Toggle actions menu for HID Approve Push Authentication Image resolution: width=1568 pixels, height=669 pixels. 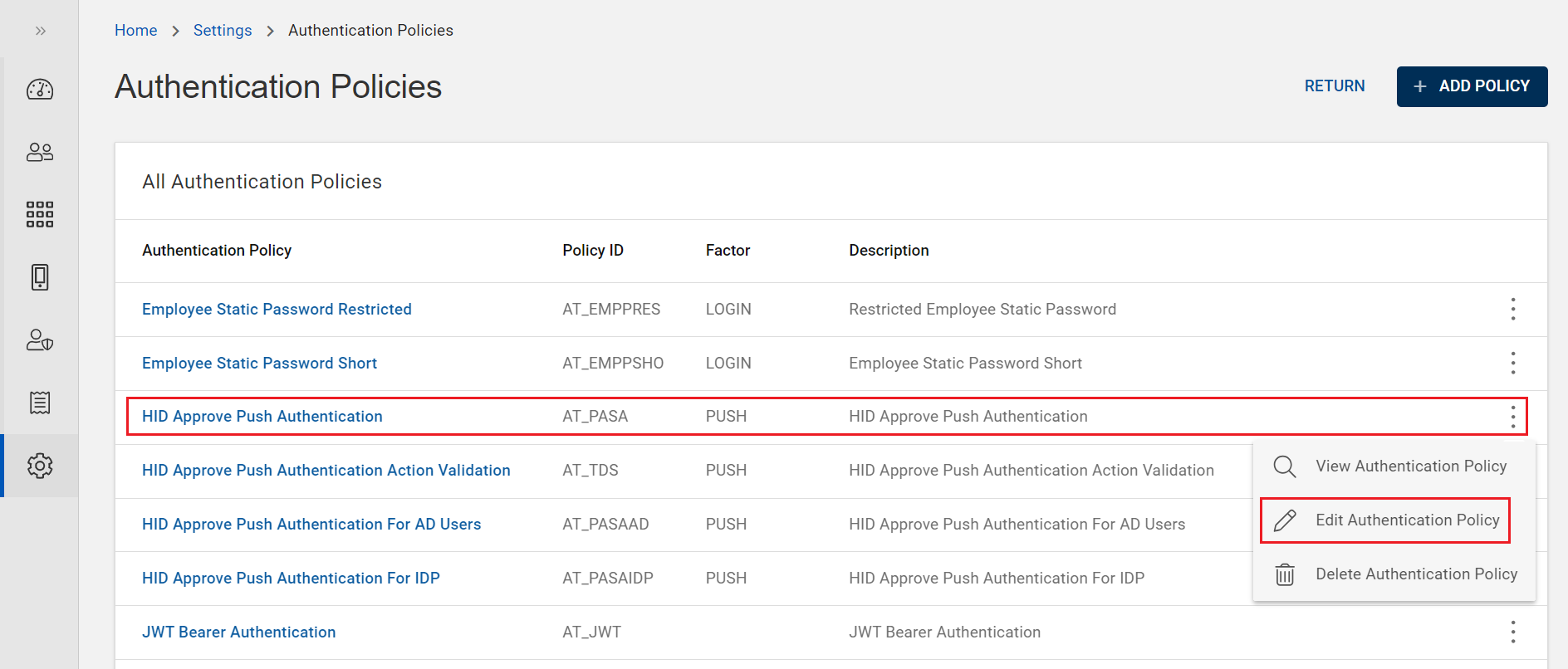[x=1512, y=417]
